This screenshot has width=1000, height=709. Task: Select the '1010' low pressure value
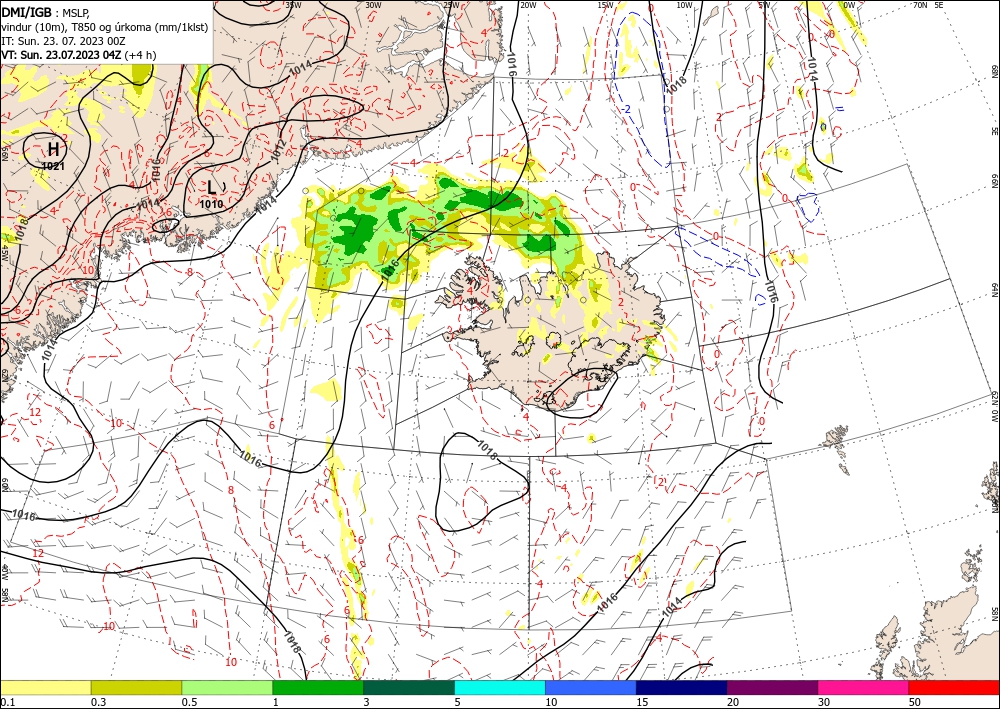tap(212, 205)
